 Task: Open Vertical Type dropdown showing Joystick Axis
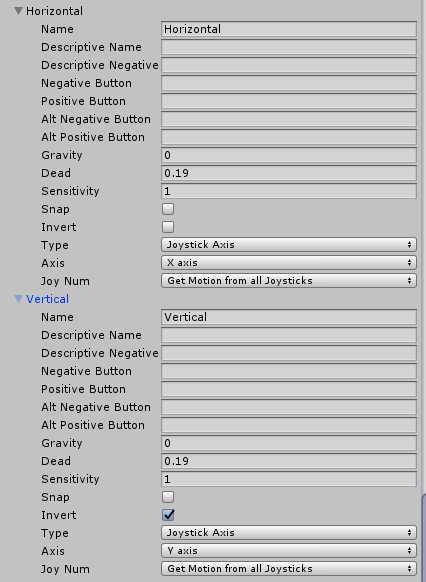(x=289, y=533)
